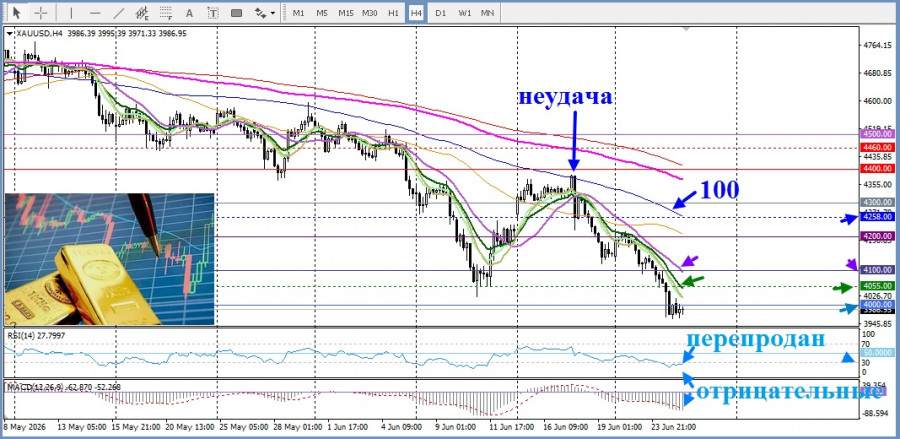This screenshot has width=900, height=439.
Task: Select the cursor arrow tool
Action: click(x=17, y=13)
